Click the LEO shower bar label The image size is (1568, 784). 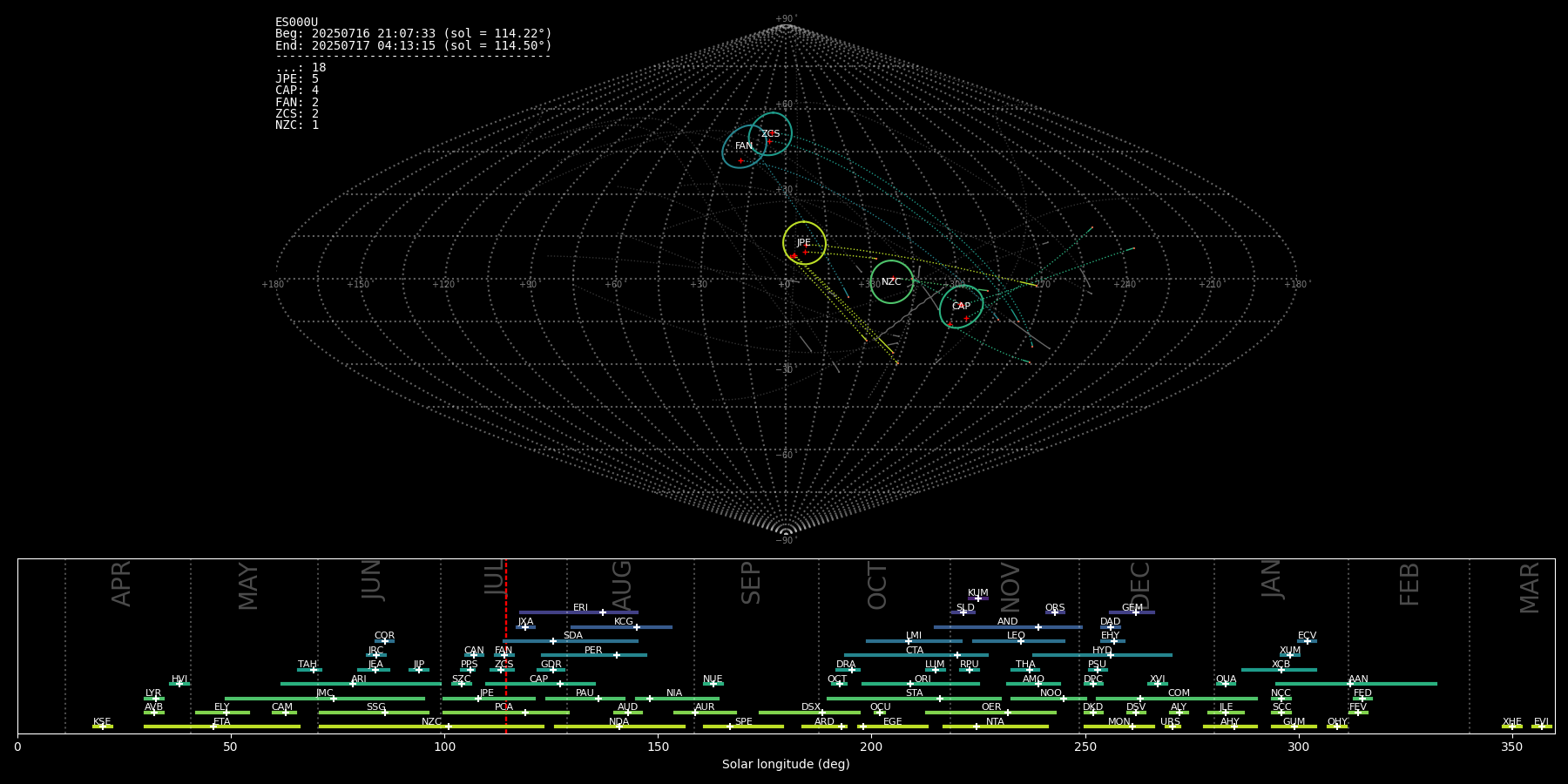(1017, 636)
